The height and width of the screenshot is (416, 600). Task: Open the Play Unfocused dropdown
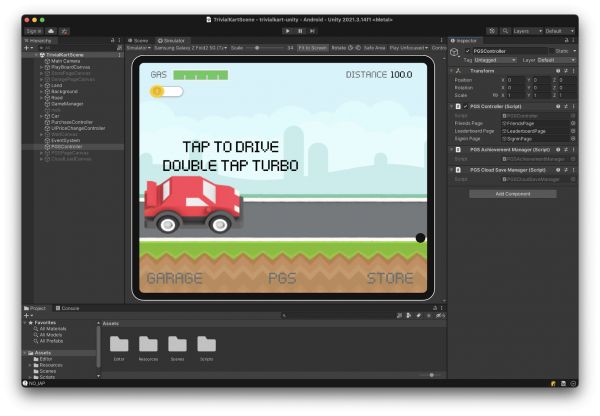click(x=409, y=48)
